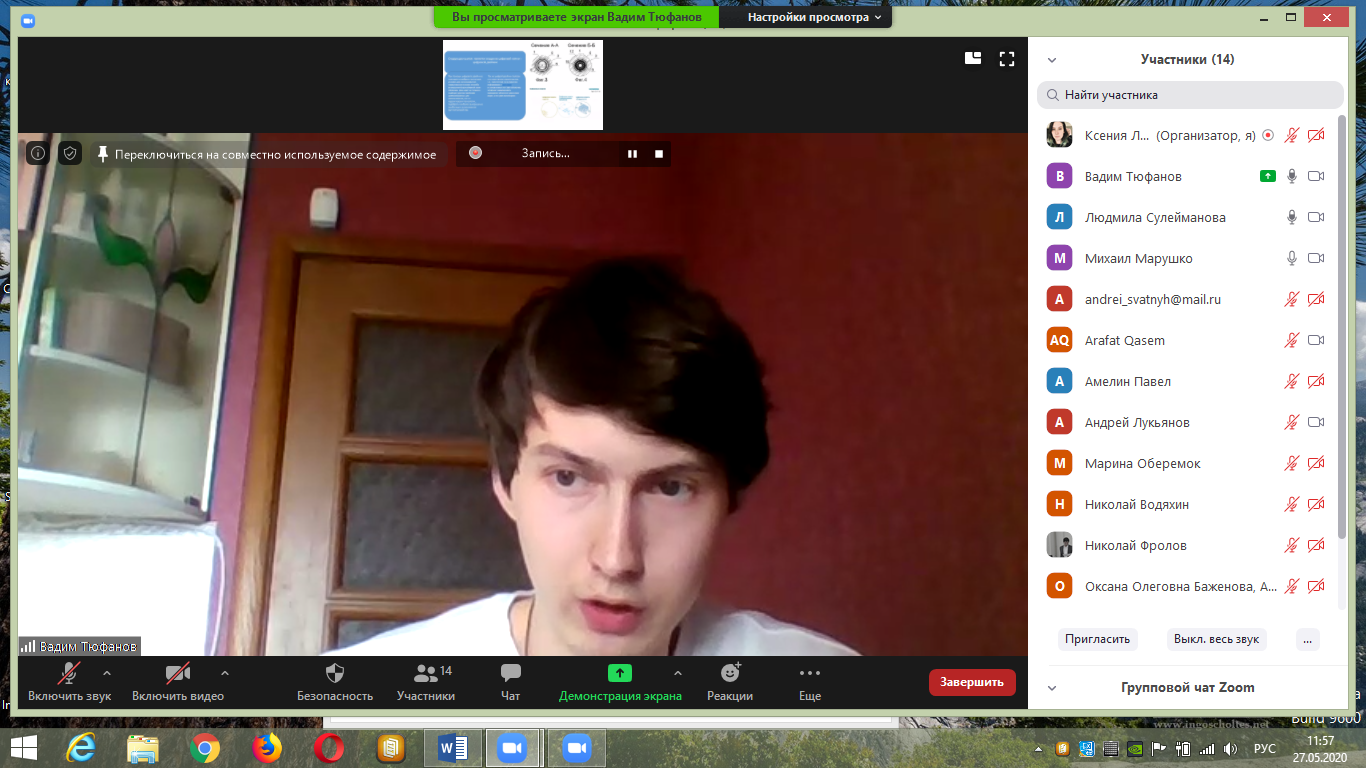The image size is (1366, 768).
Task: Turn on camera with Включить видео
Action: pos(178,682)
